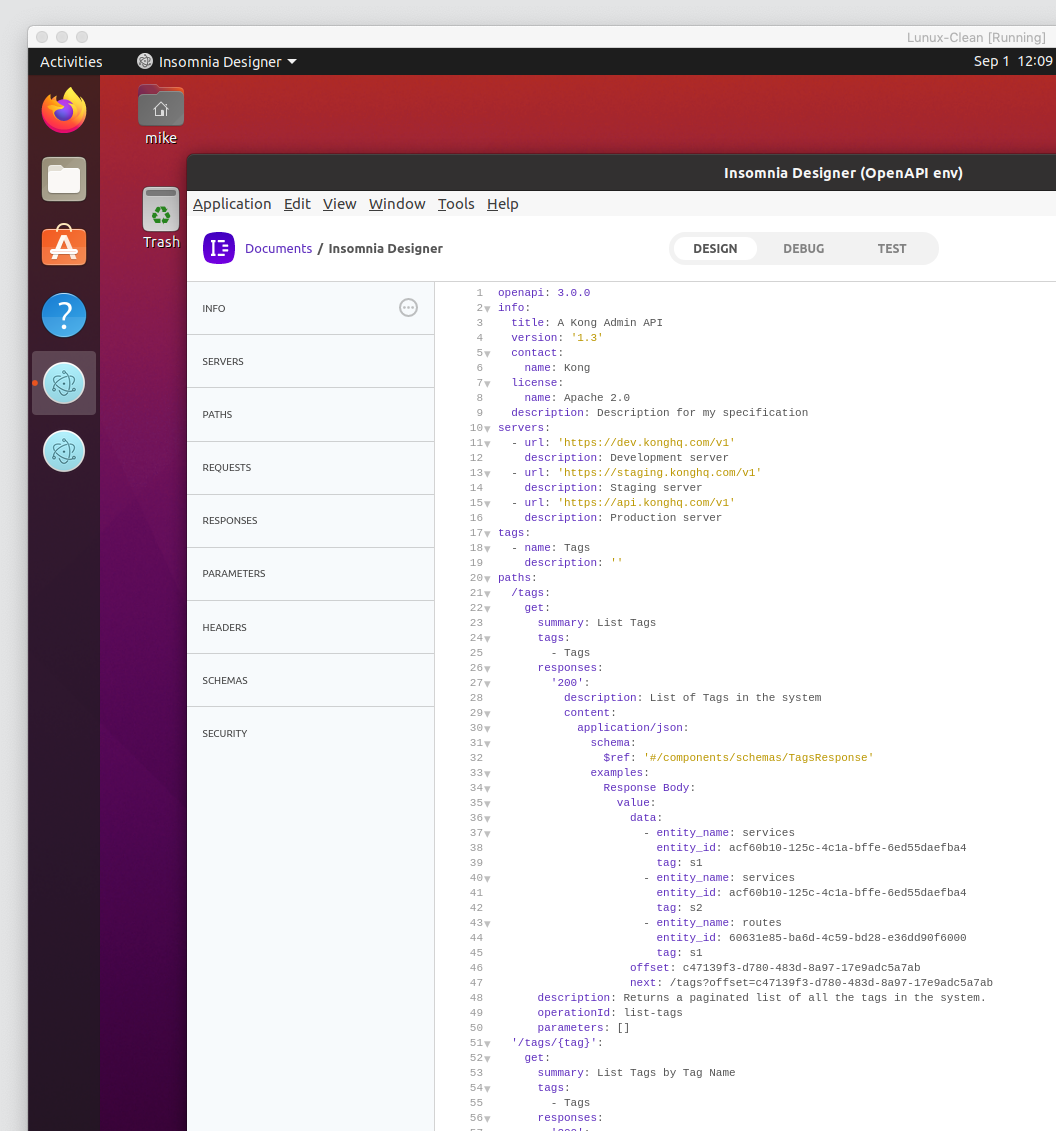Click the purple Insomnia Designer logo
The image size is (1056, 1131).
click(x=219, y=248)
